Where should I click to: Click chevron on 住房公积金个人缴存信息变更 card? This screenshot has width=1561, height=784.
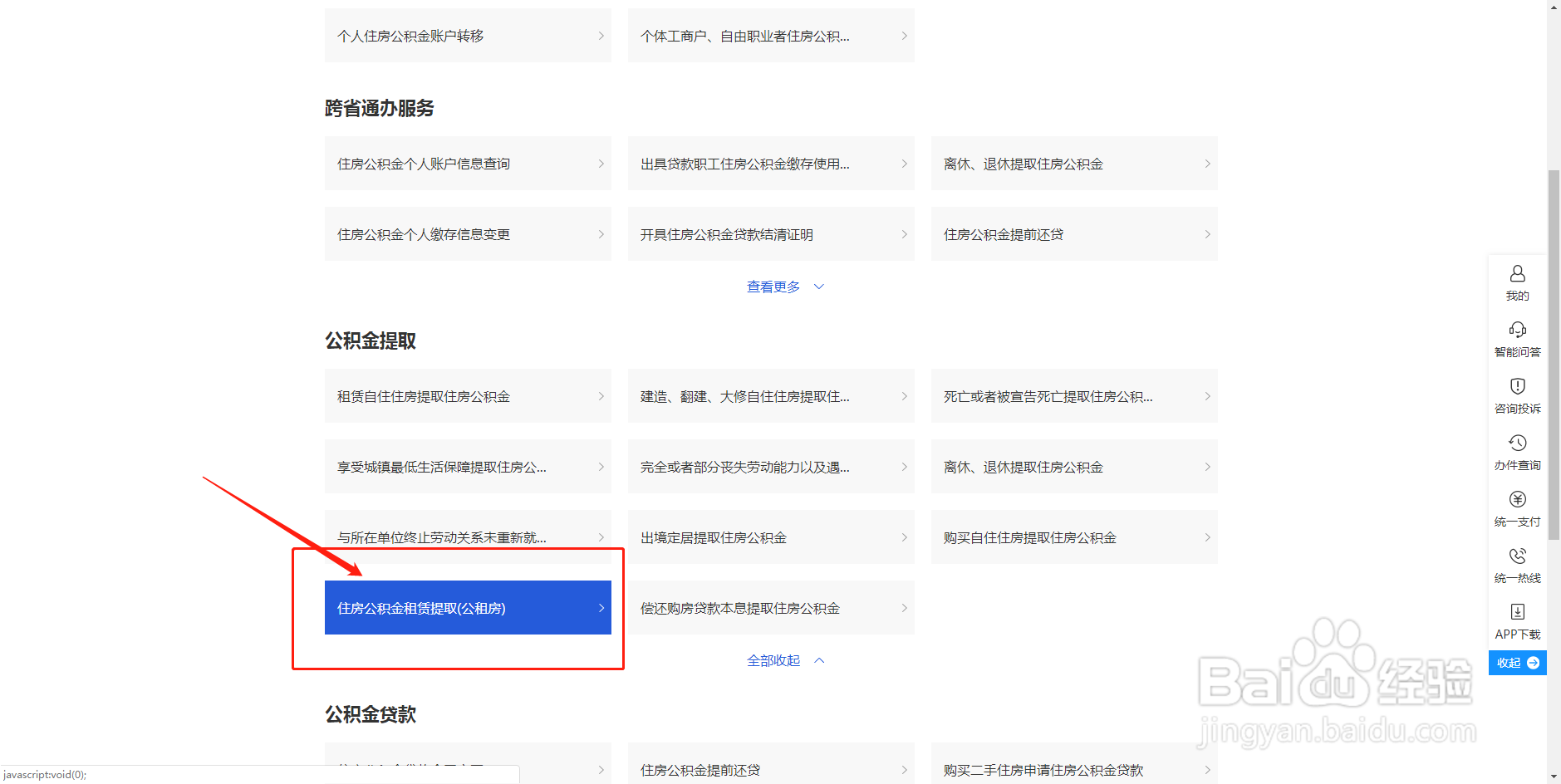click(601, 234)
